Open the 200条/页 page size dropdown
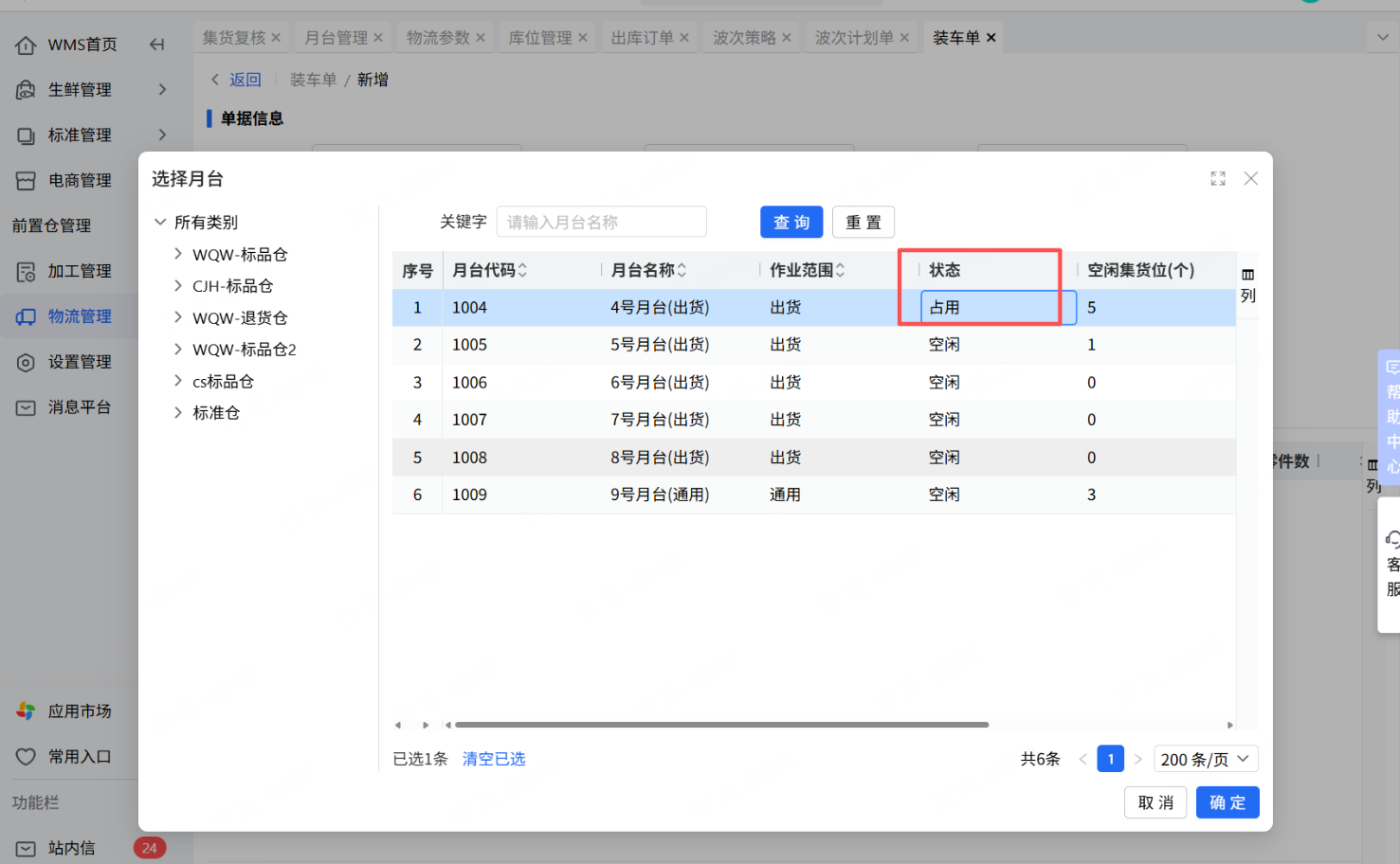Screen dimensions: 1400x864 pos(1205,759)
